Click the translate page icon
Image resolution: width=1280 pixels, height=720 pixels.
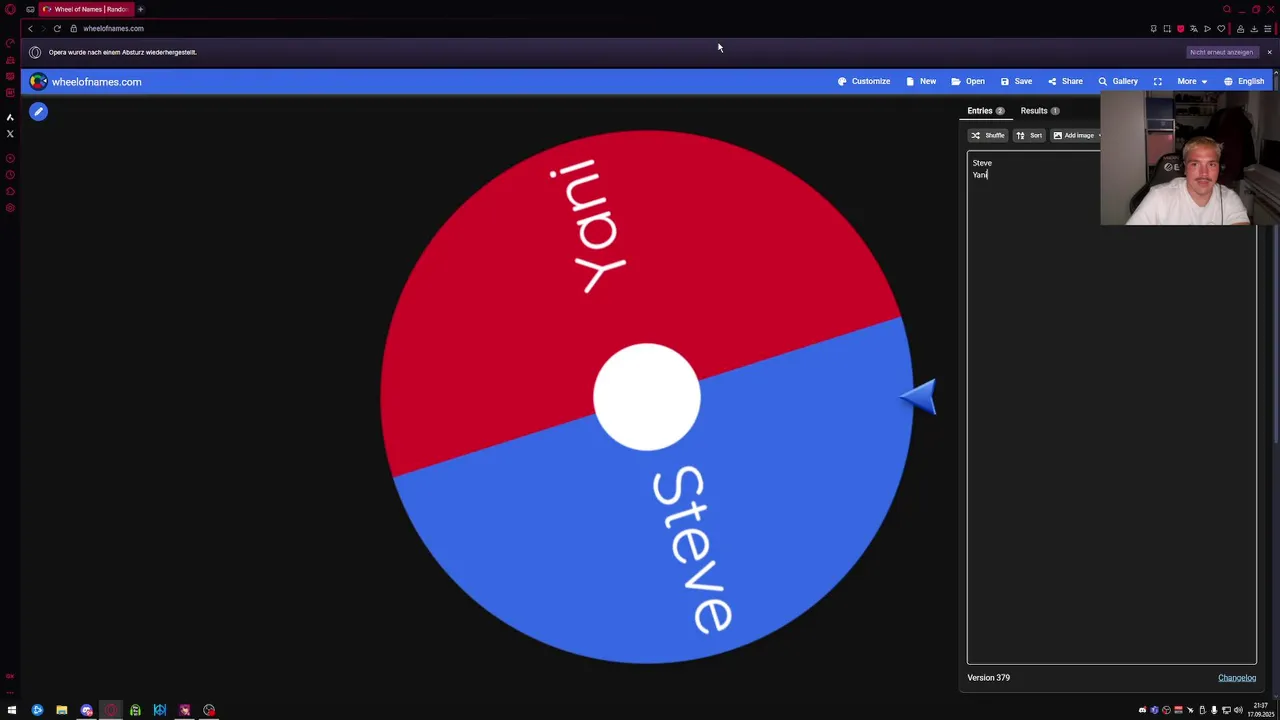pyautogui.click(x=1193, y=29)
